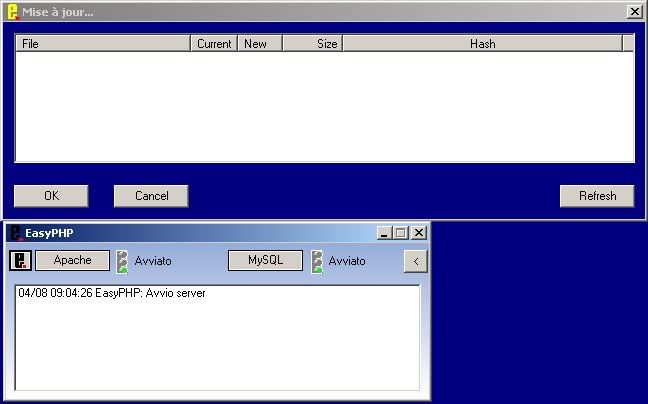Click the 'Avviato' status text next to MySQL
Image resolution: width=648 pixels, height=404 pixels.
[x=347, y=261]
